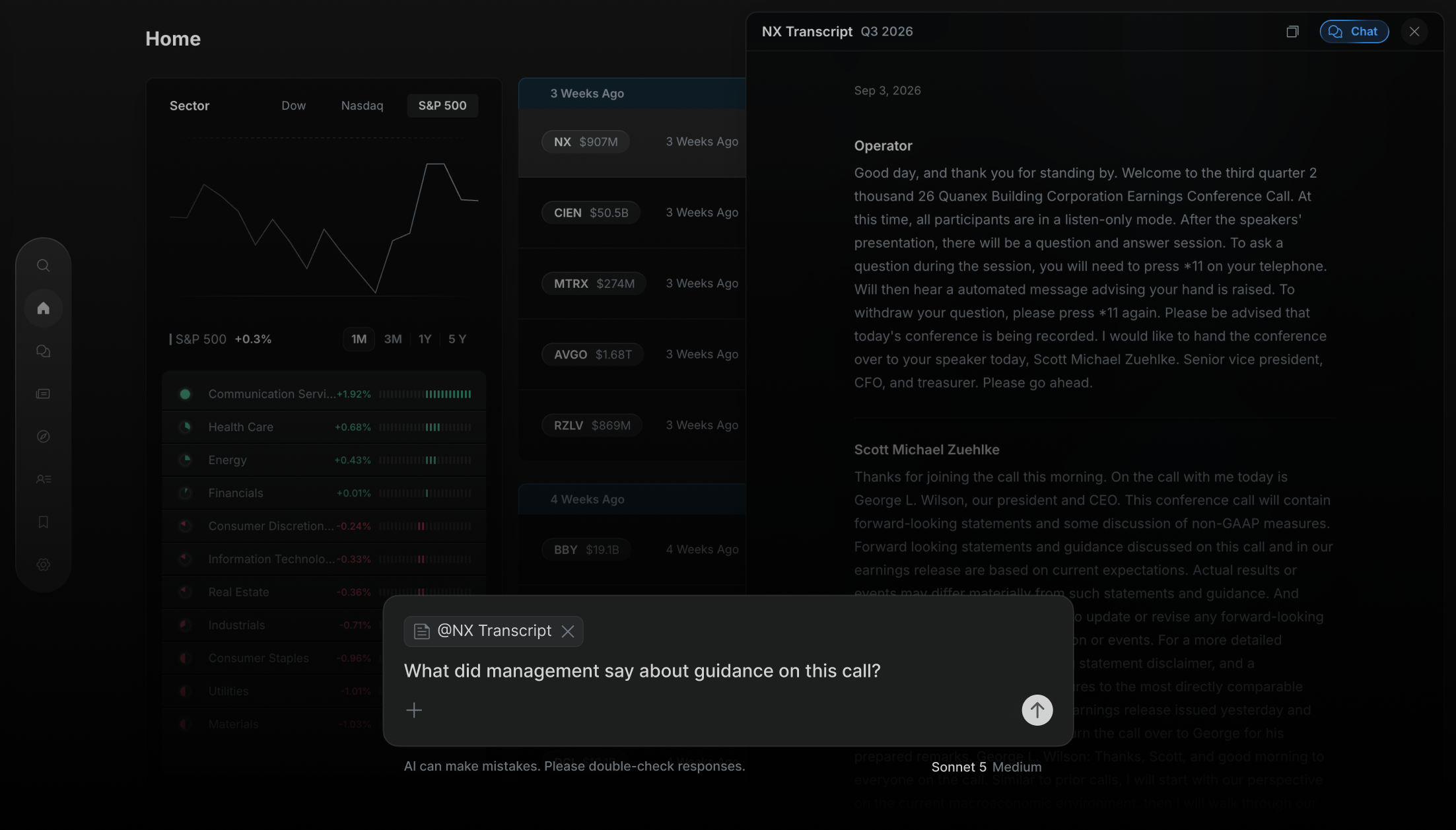
Task: Open the compass explore icon in sidebar
Action: [43, 436]
